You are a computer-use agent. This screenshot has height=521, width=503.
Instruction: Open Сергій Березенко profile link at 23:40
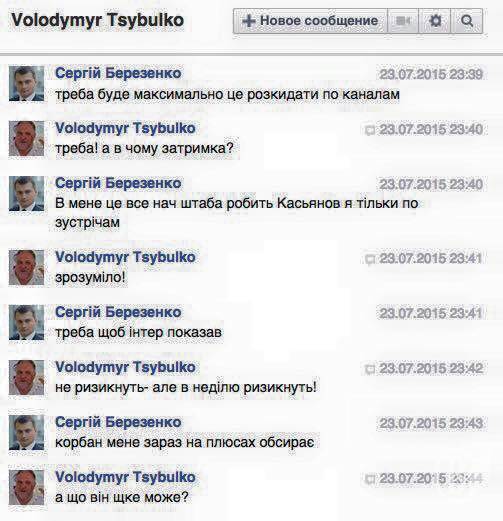pos(118,183)
